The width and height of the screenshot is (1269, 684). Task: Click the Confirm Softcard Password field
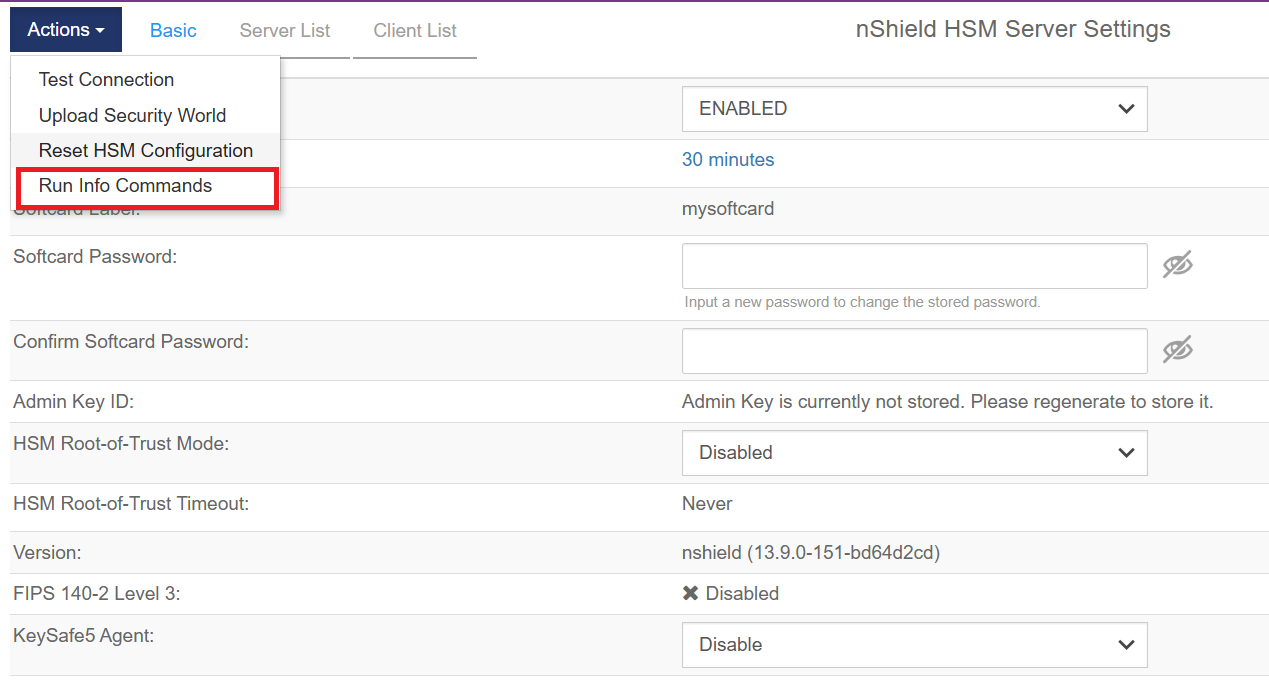914,351
